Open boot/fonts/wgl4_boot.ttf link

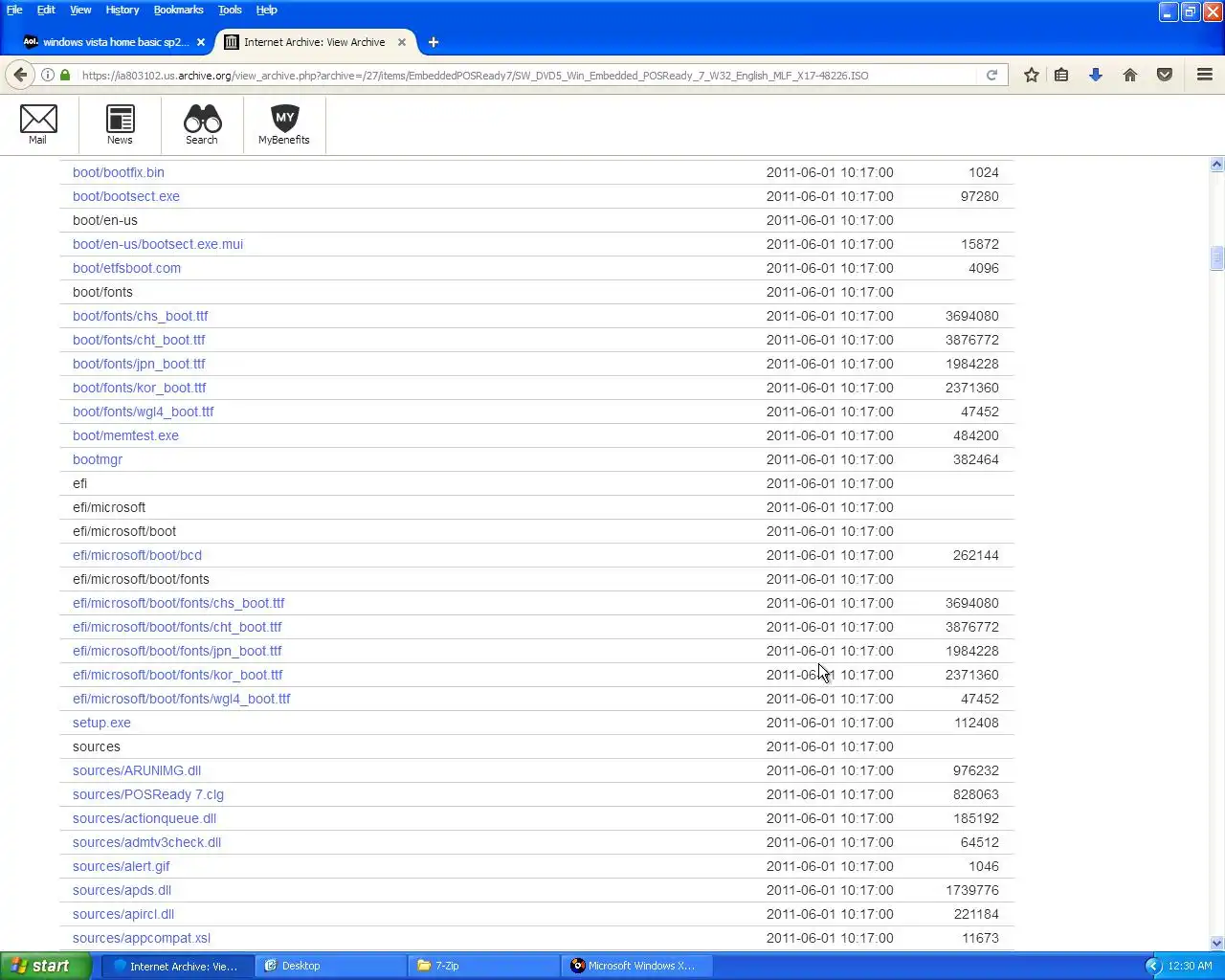pyautogui.click(x=144, y=412)
